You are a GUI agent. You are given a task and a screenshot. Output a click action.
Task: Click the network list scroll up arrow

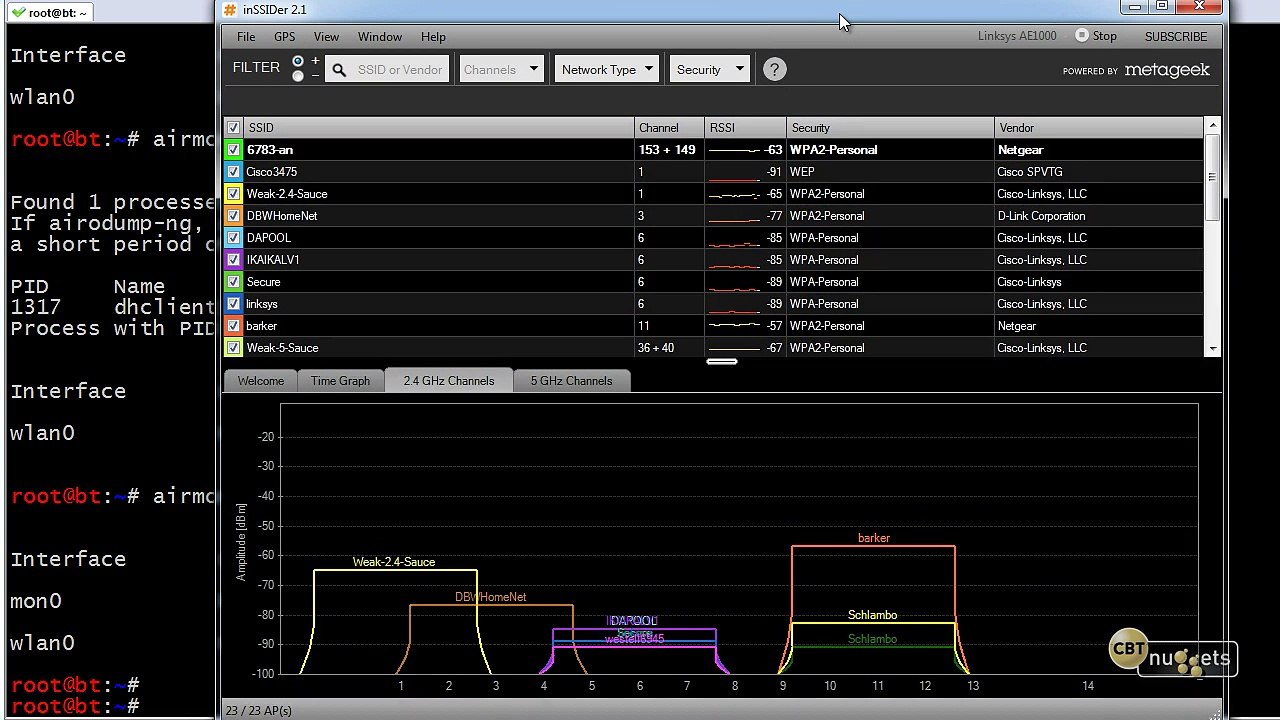[1213, 126]
